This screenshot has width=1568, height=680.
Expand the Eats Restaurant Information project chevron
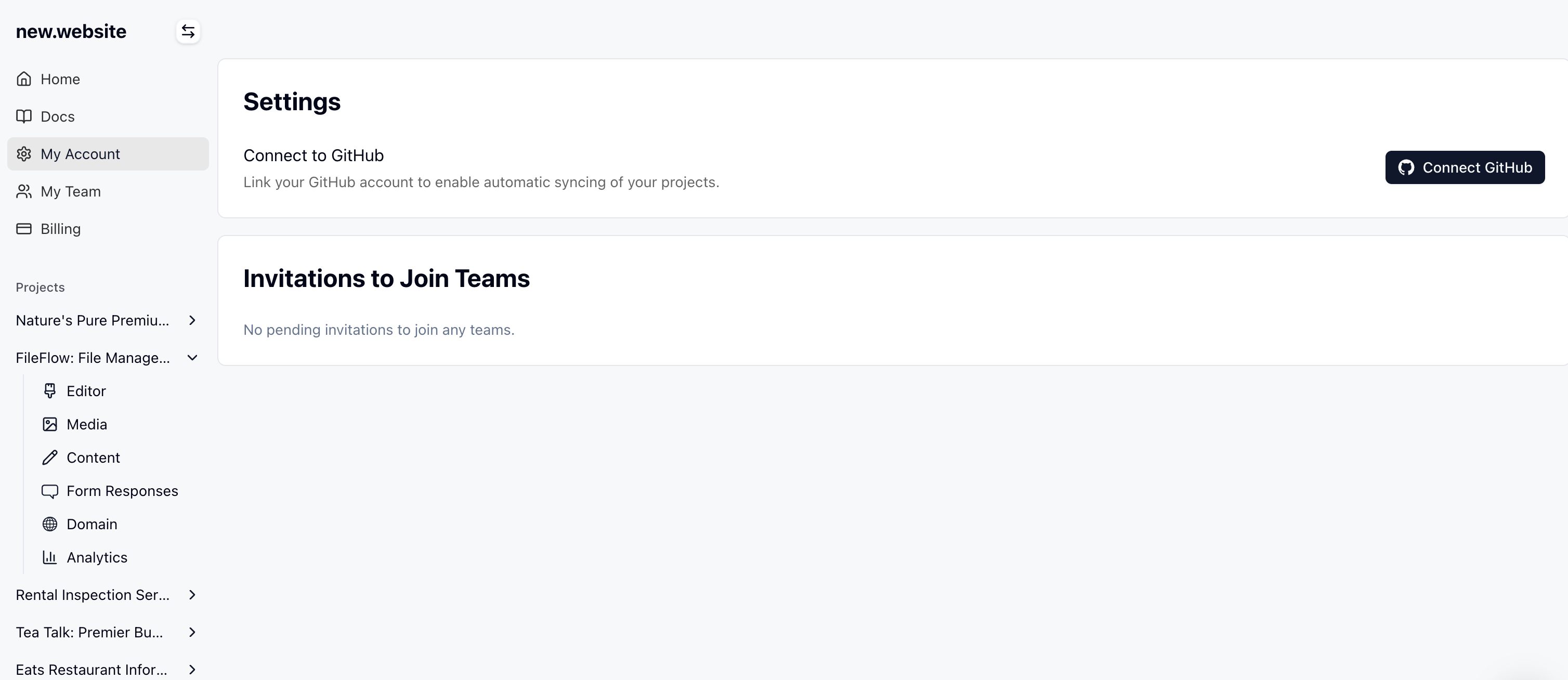point(192,670)
